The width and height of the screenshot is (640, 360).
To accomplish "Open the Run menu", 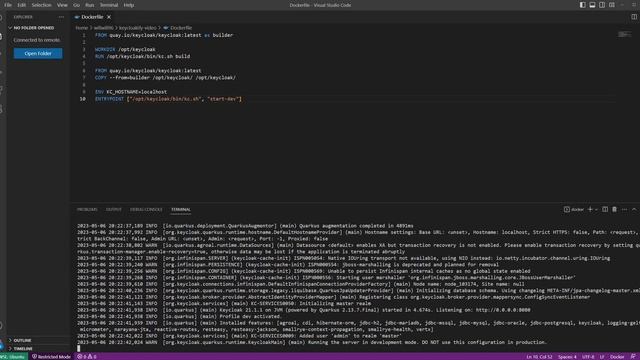I will (x=90, y=5).
